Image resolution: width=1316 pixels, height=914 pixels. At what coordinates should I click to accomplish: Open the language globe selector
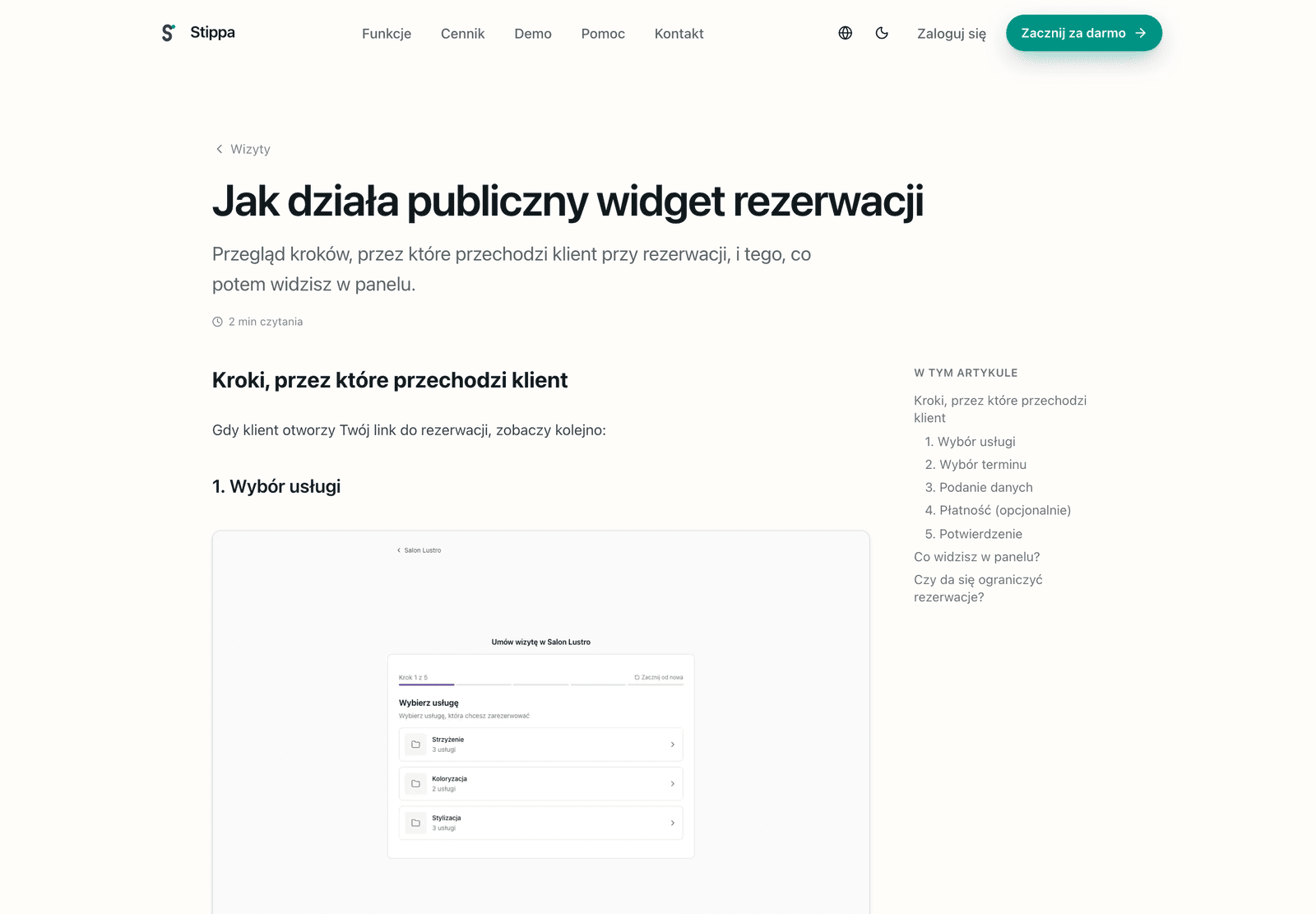(845, 33)
